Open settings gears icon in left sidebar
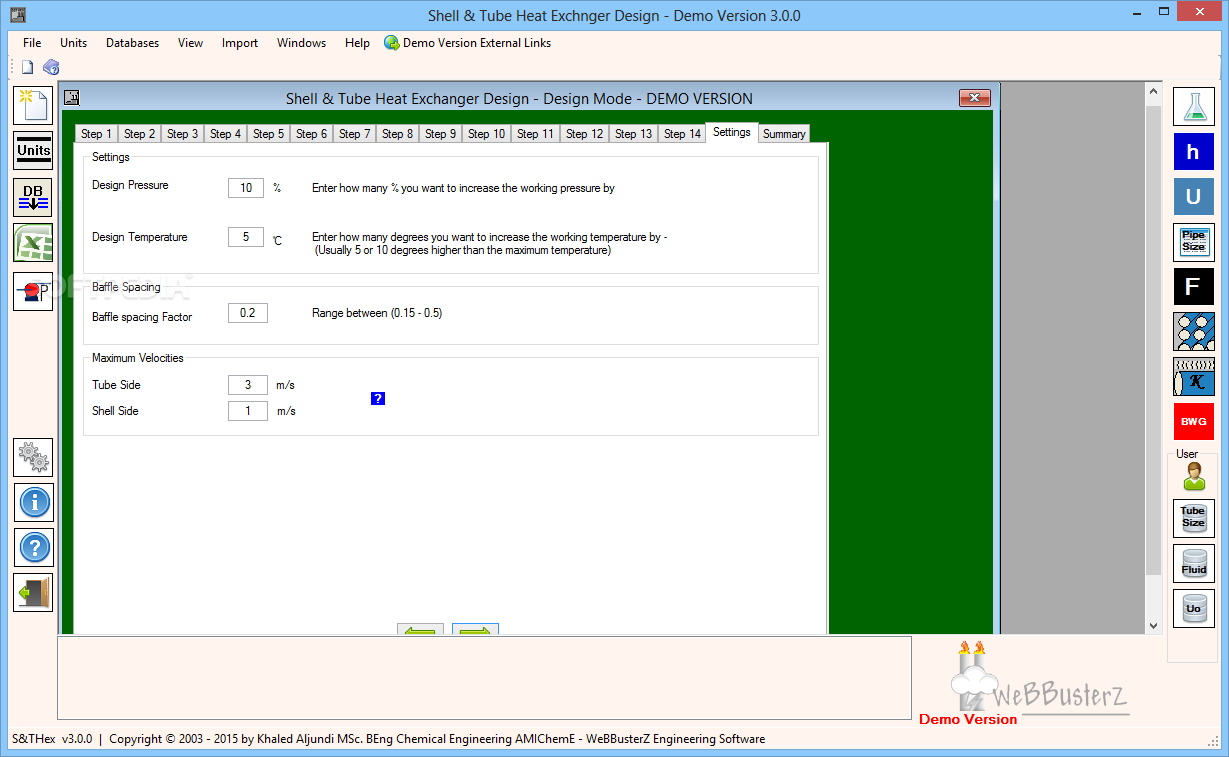The image size is (1229, 757). tap(33, 457)
